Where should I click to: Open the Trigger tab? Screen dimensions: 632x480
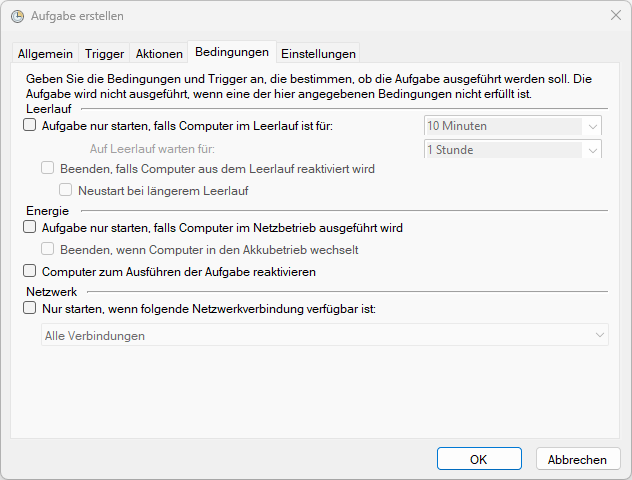click(x=104, y=54)
